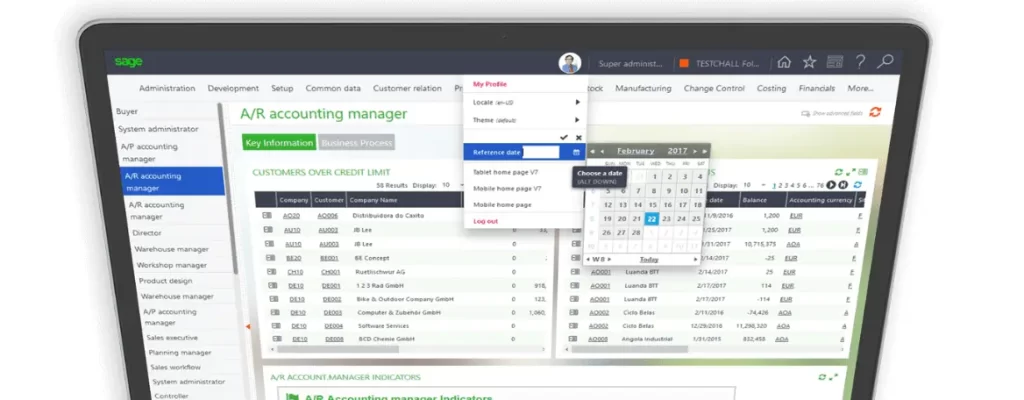Open the row icon beside company AO20
The height and width of the screenshot is (400, 1024).
click(267, 216)
